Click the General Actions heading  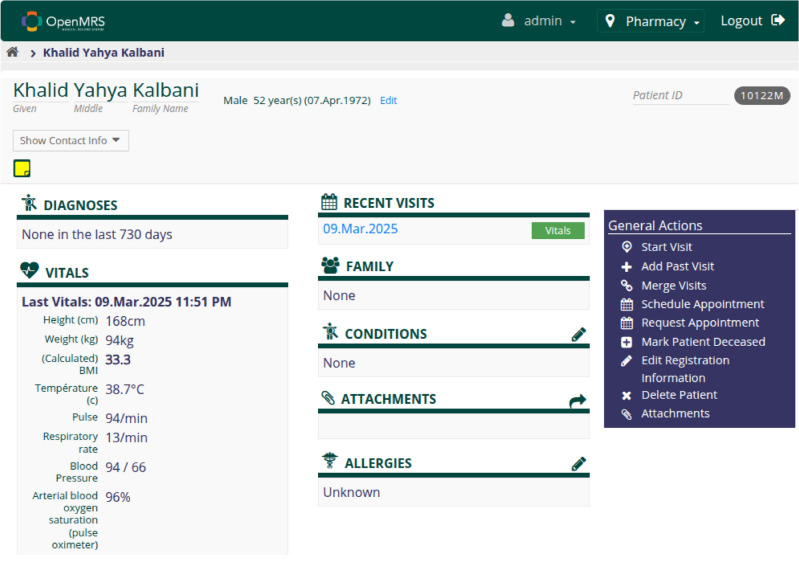(655, 226)
